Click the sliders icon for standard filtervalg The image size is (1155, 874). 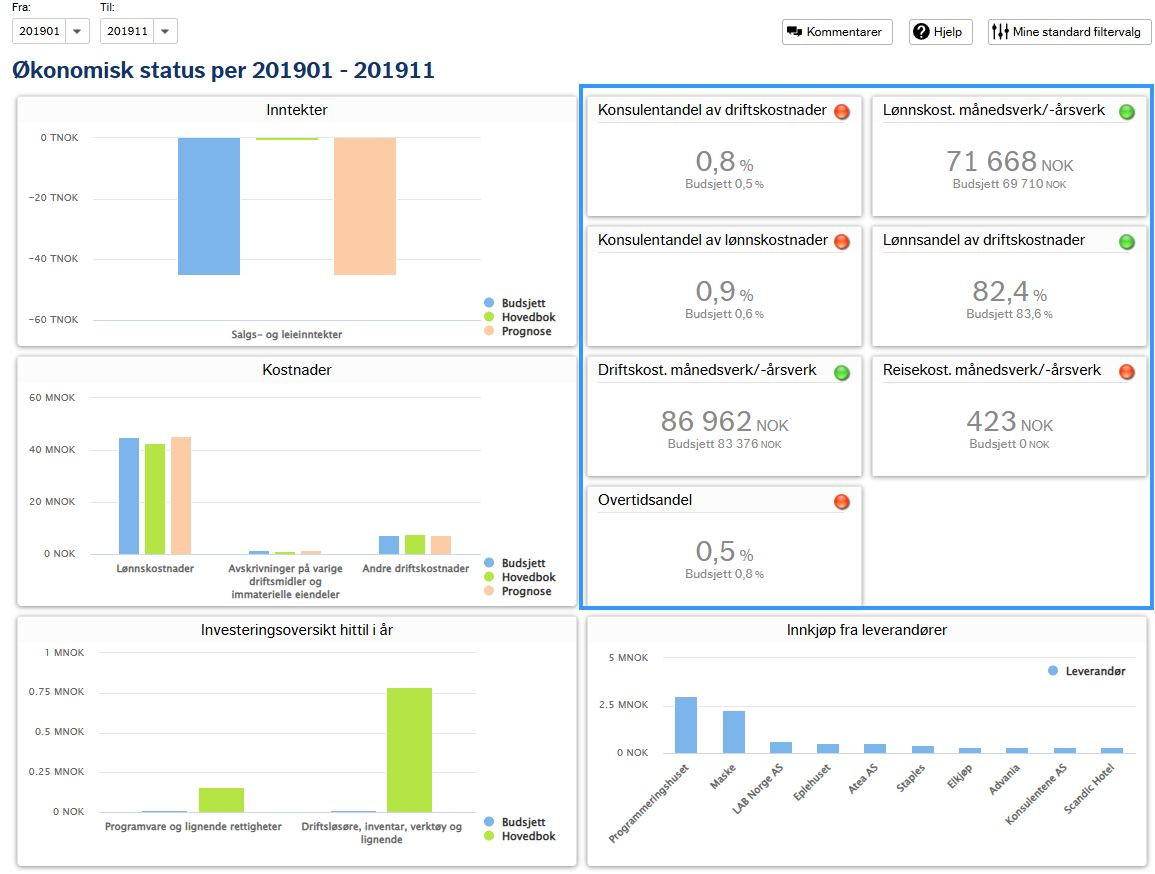pyautogui.click(x=1000, y=32)
